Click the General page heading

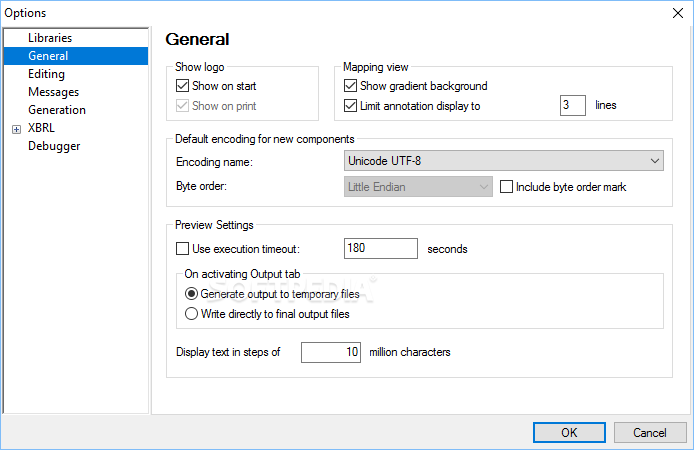[x=197, y=39]
